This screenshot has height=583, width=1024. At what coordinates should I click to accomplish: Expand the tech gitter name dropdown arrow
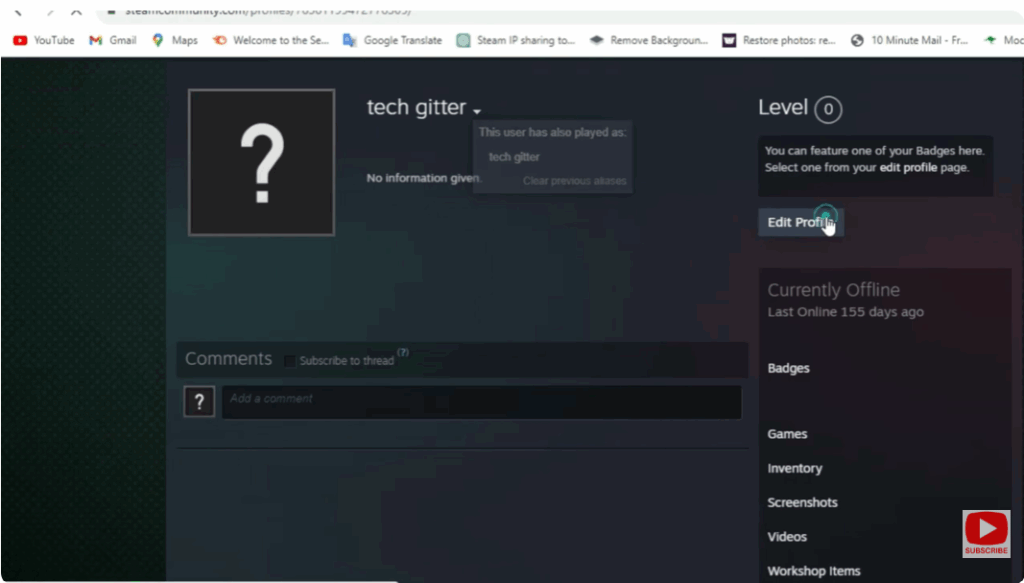click(477, 111)
